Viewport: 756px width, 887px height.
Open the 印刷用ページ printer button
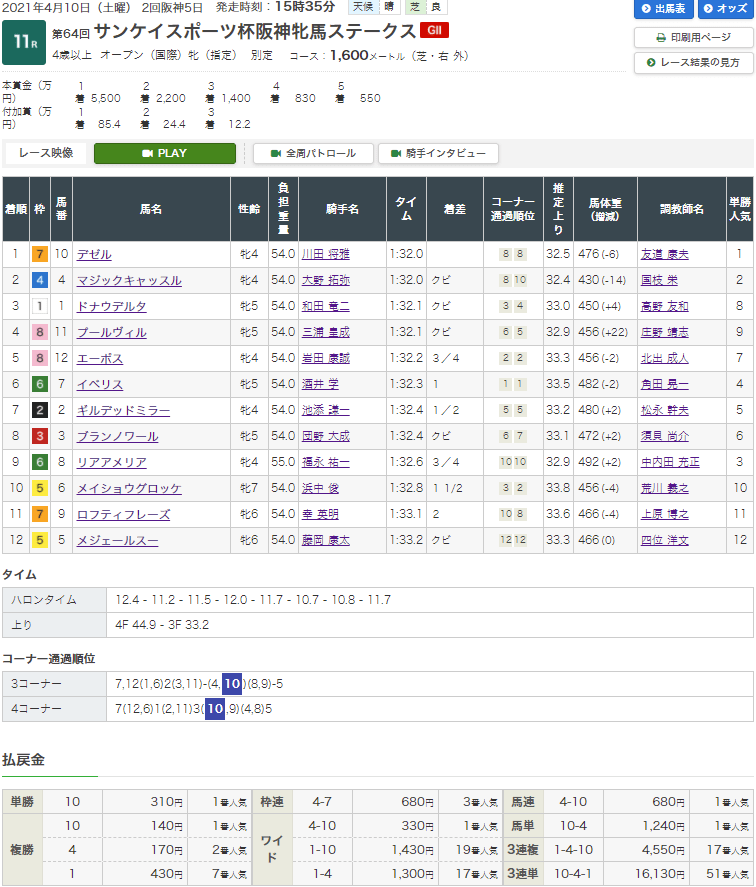(x=693, y=37)
